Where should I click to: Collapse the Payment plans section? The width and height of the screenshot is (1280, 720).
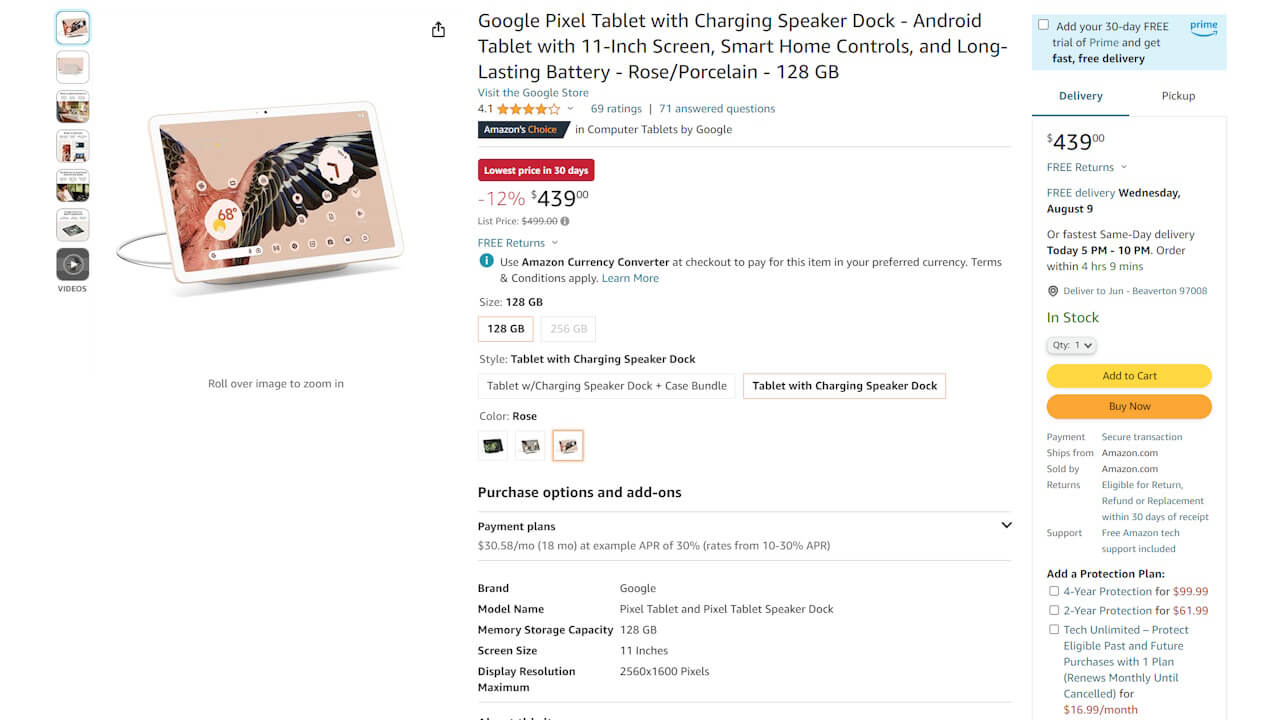(x=1006, y=525)
